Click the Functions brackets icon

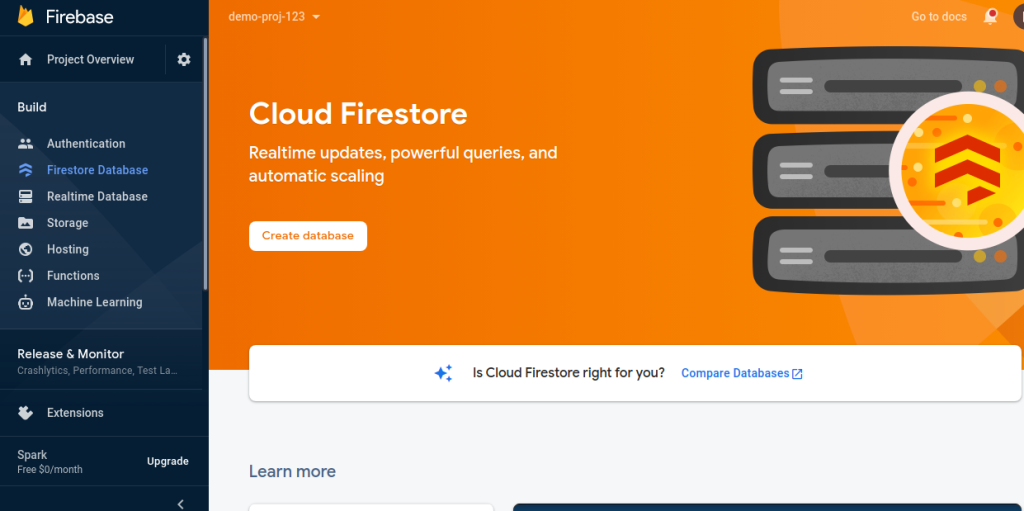25,276
